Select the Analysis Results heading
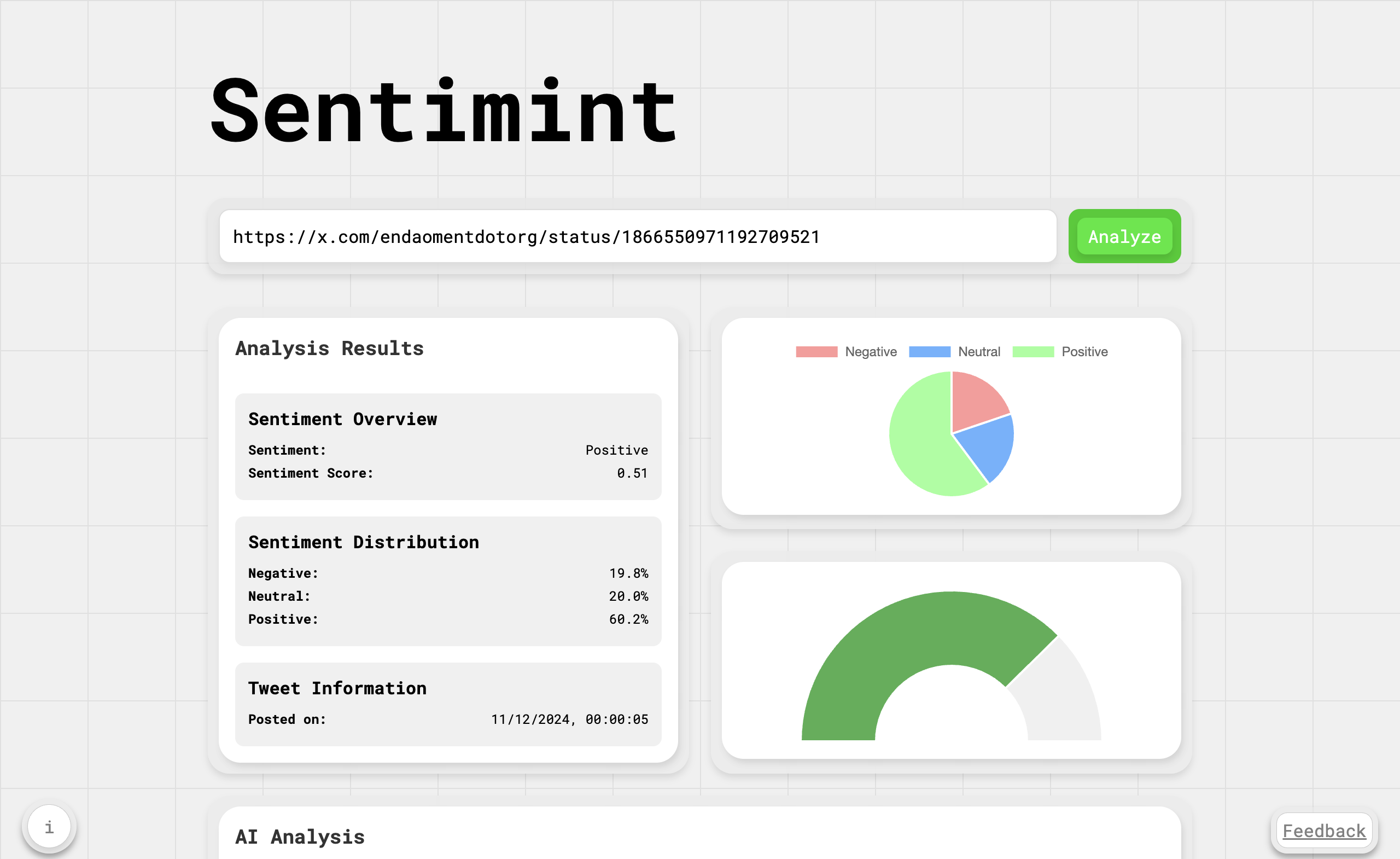Screen dimensions: 1400x859 (329, 349)
